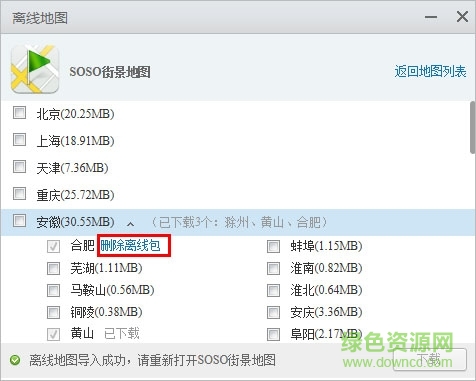Click the 已下载 status next to 黄山
476x381 pixels.
tap(122, 333)
